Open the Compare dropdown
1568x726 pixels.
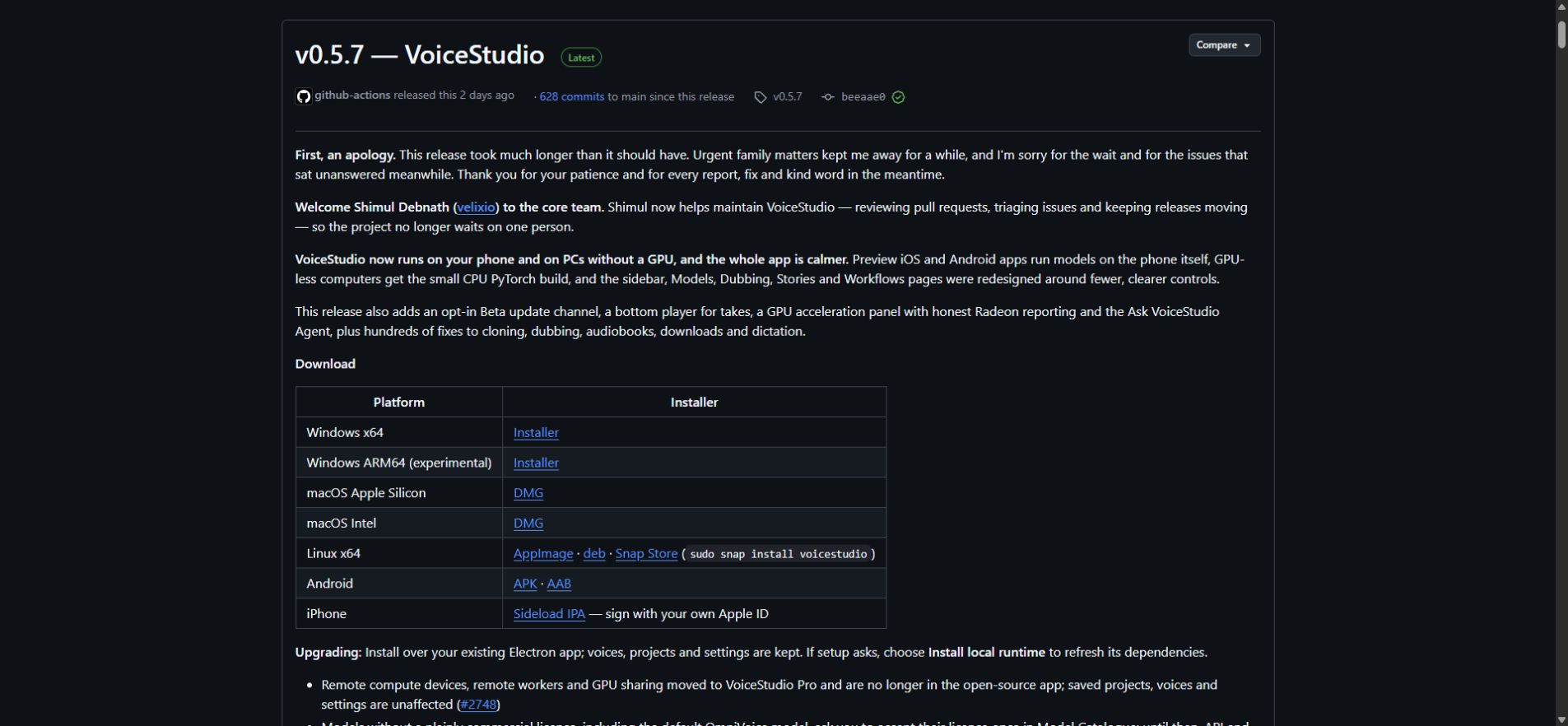tap(1224, 45)
